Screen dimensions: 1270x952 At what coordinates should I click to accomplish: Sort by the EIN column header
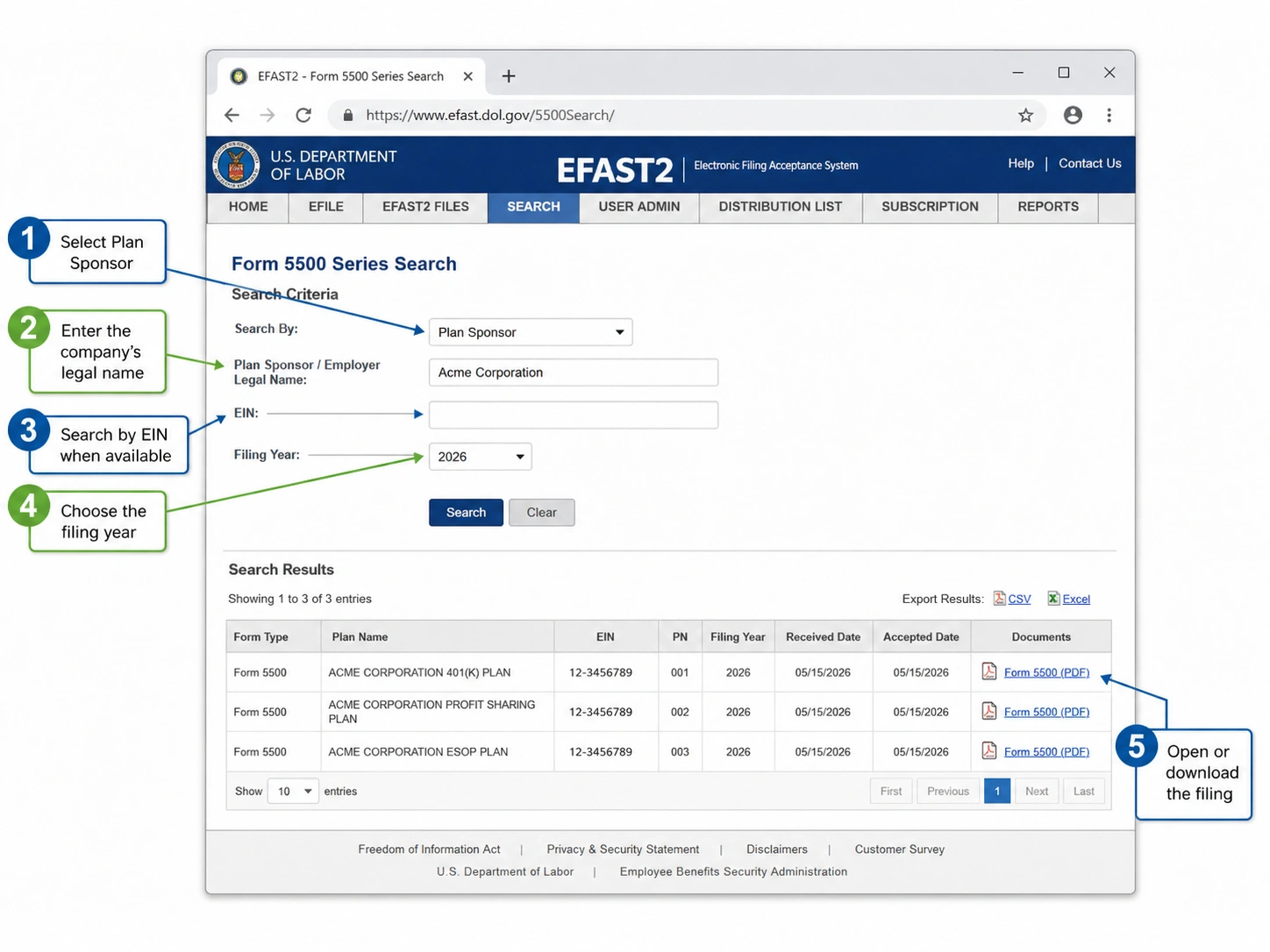tap(605, 637)
